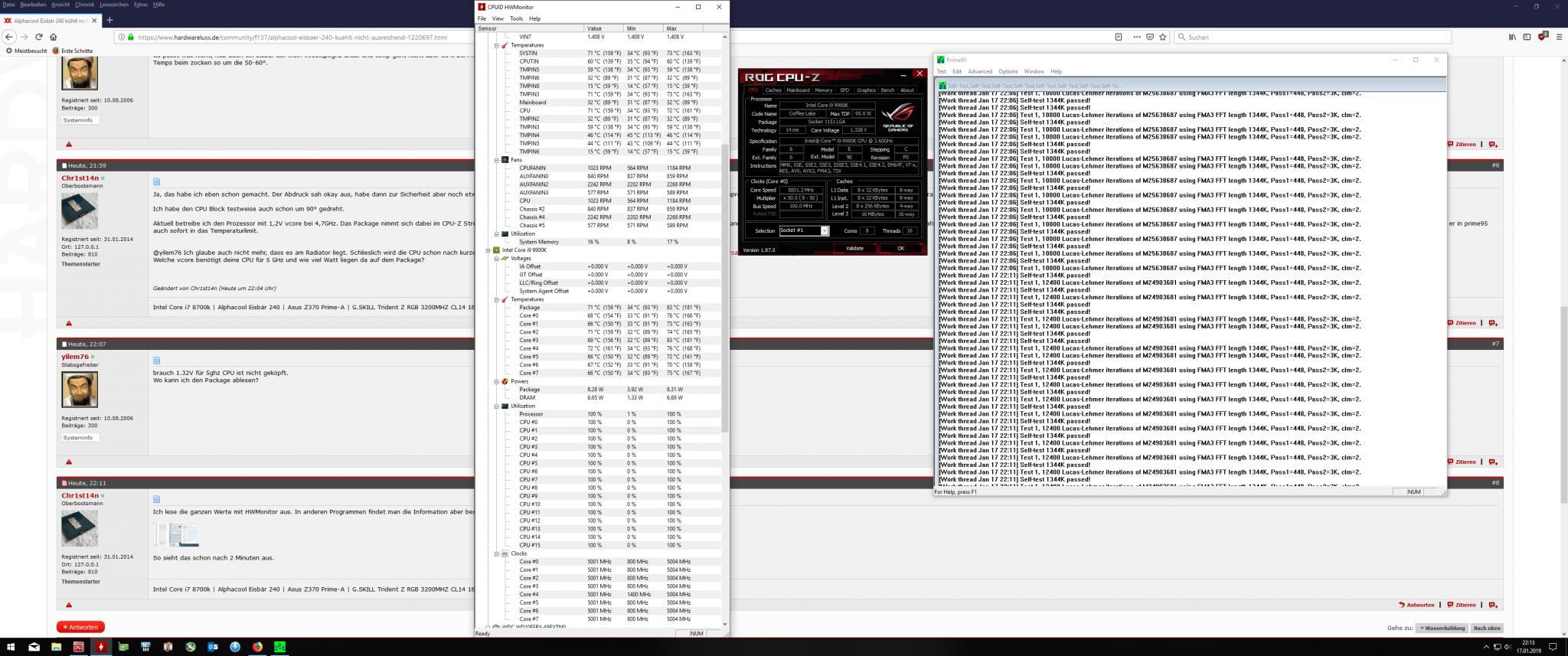Open the page actions three-dot menu
This screenshot has height=656, width=1568.
[x=1137, y=37]
